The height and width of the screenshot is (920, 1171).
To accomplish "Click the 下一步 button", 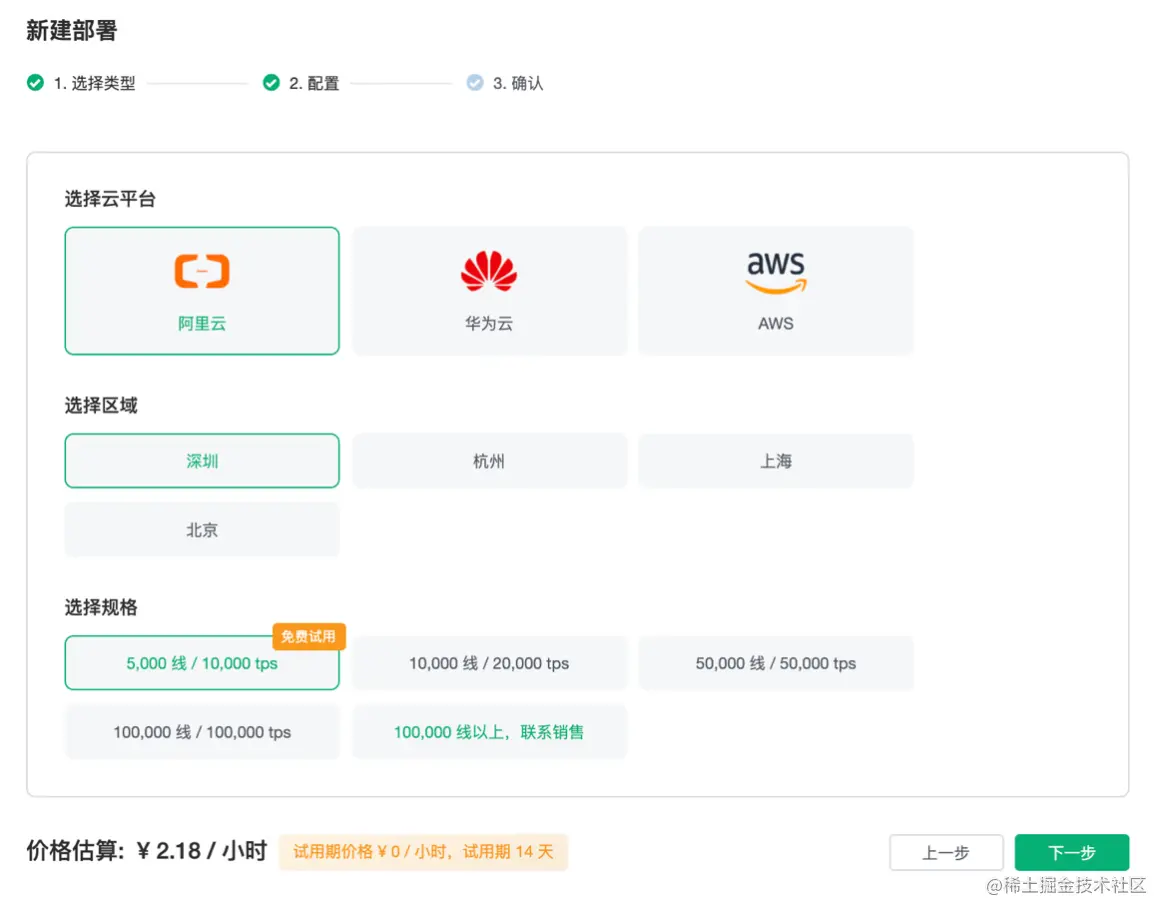I will coord(1071,852).
